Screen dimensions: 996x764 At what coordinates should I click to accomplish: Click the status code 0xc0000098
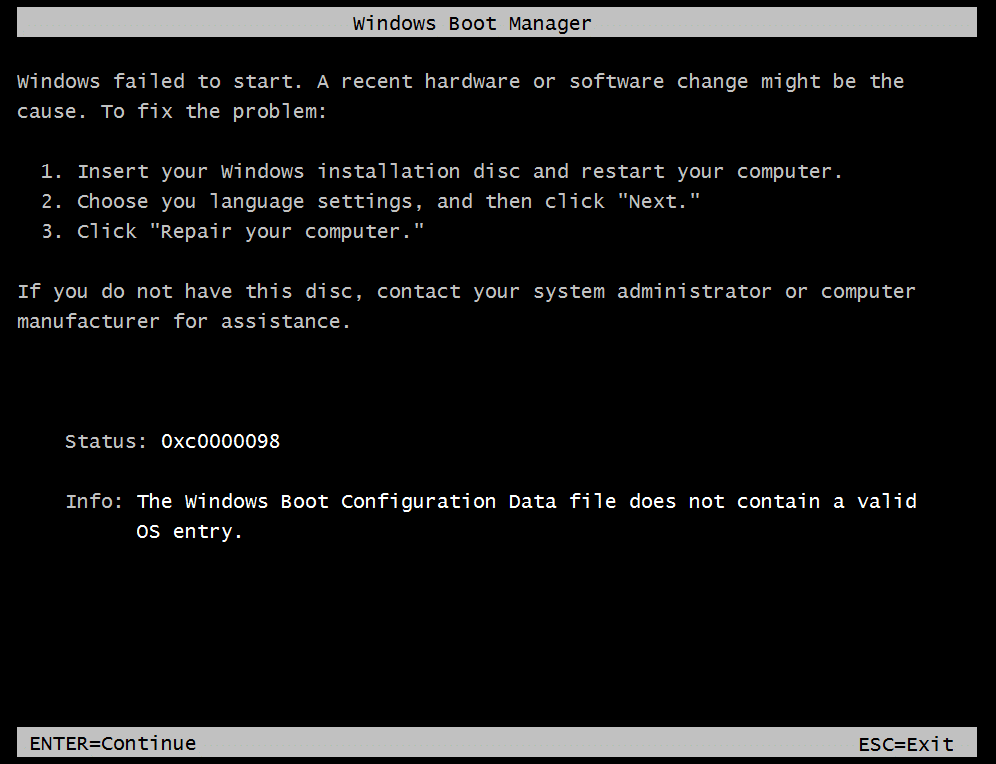point(220,441)
